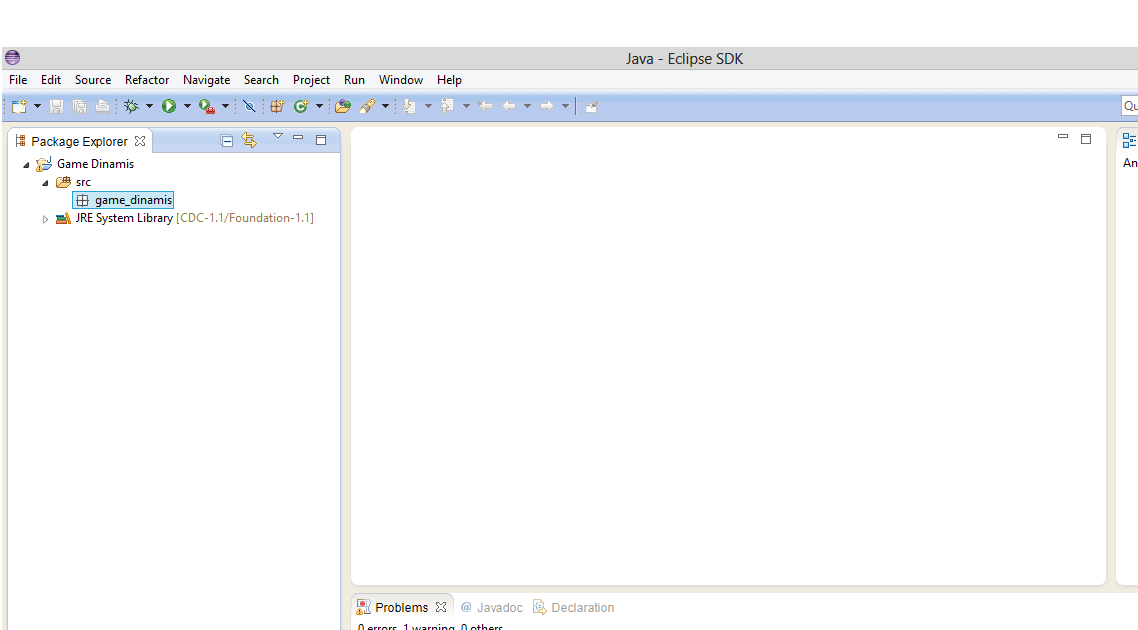This screenshot has height=630, width=1138.
Task: Click the Print icon in toolbar
Action: 102,107
